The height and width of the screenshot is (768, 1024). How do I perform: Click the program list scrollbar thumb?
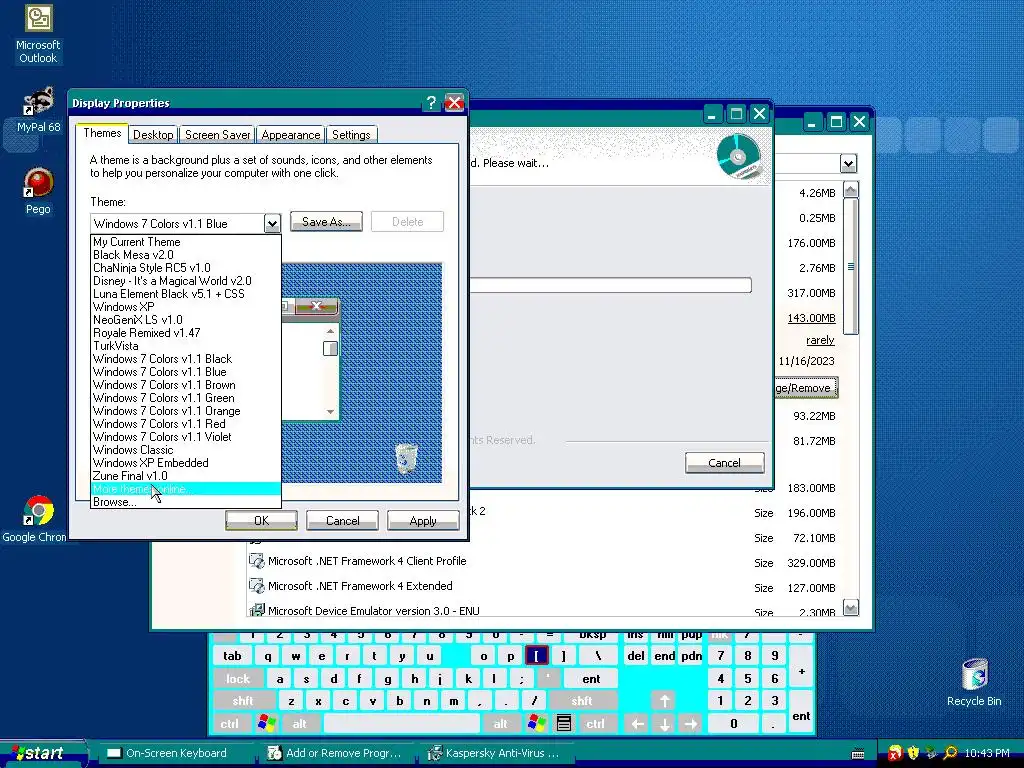[851, 266]
